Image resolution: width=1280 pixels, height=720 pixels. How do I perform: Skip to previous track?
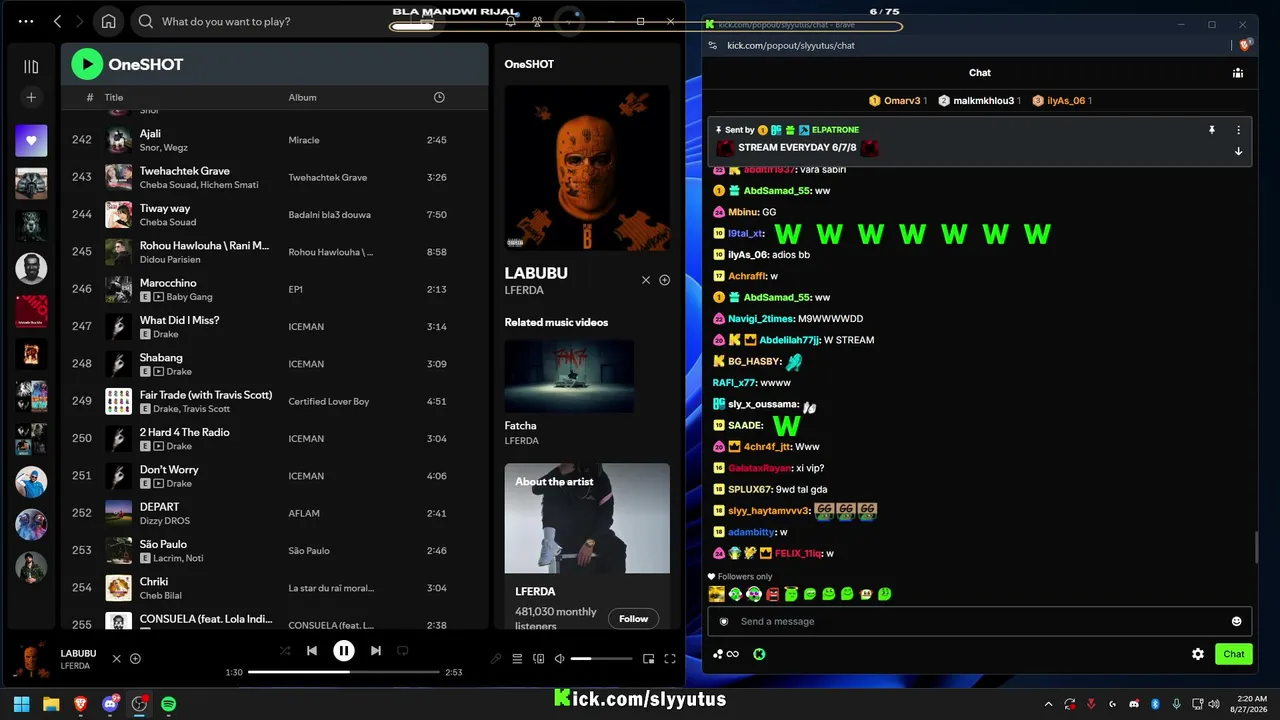(x=312, y=650)
